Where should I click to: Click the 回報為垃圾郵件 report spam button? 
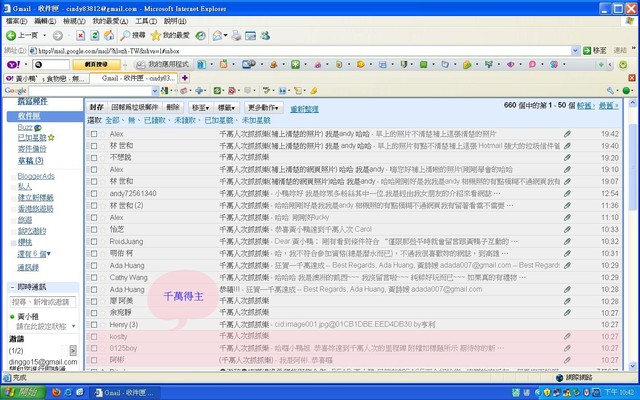134,108
